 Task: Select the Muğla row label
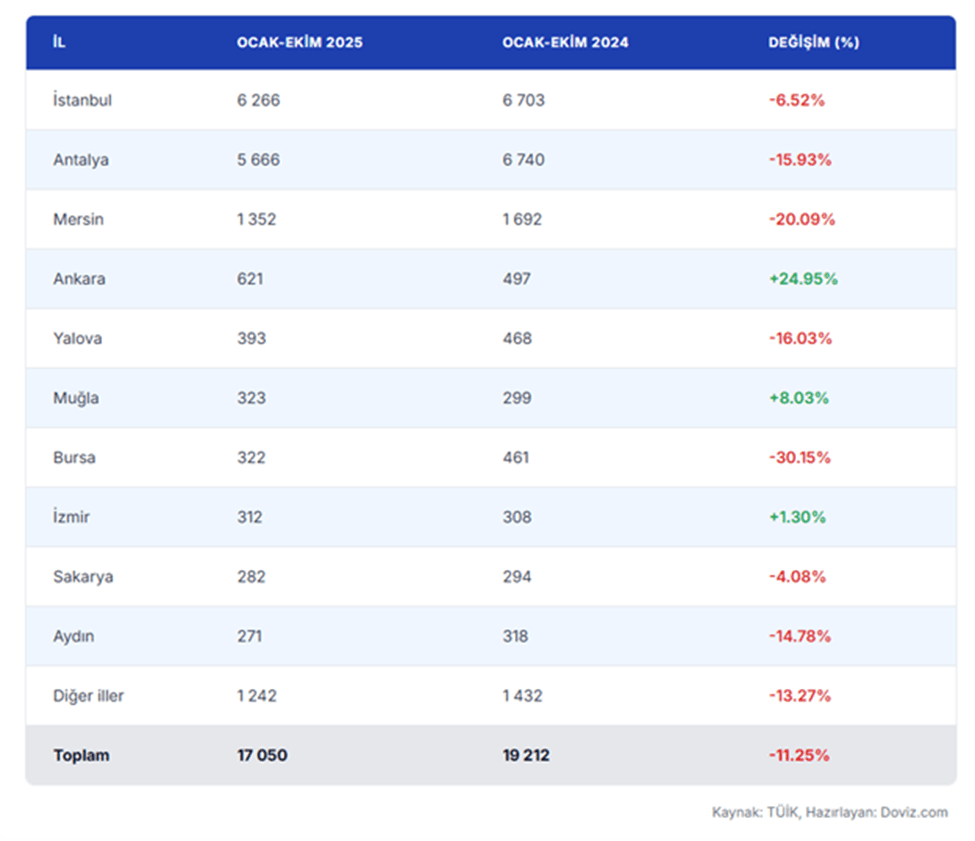coord(76,398)
